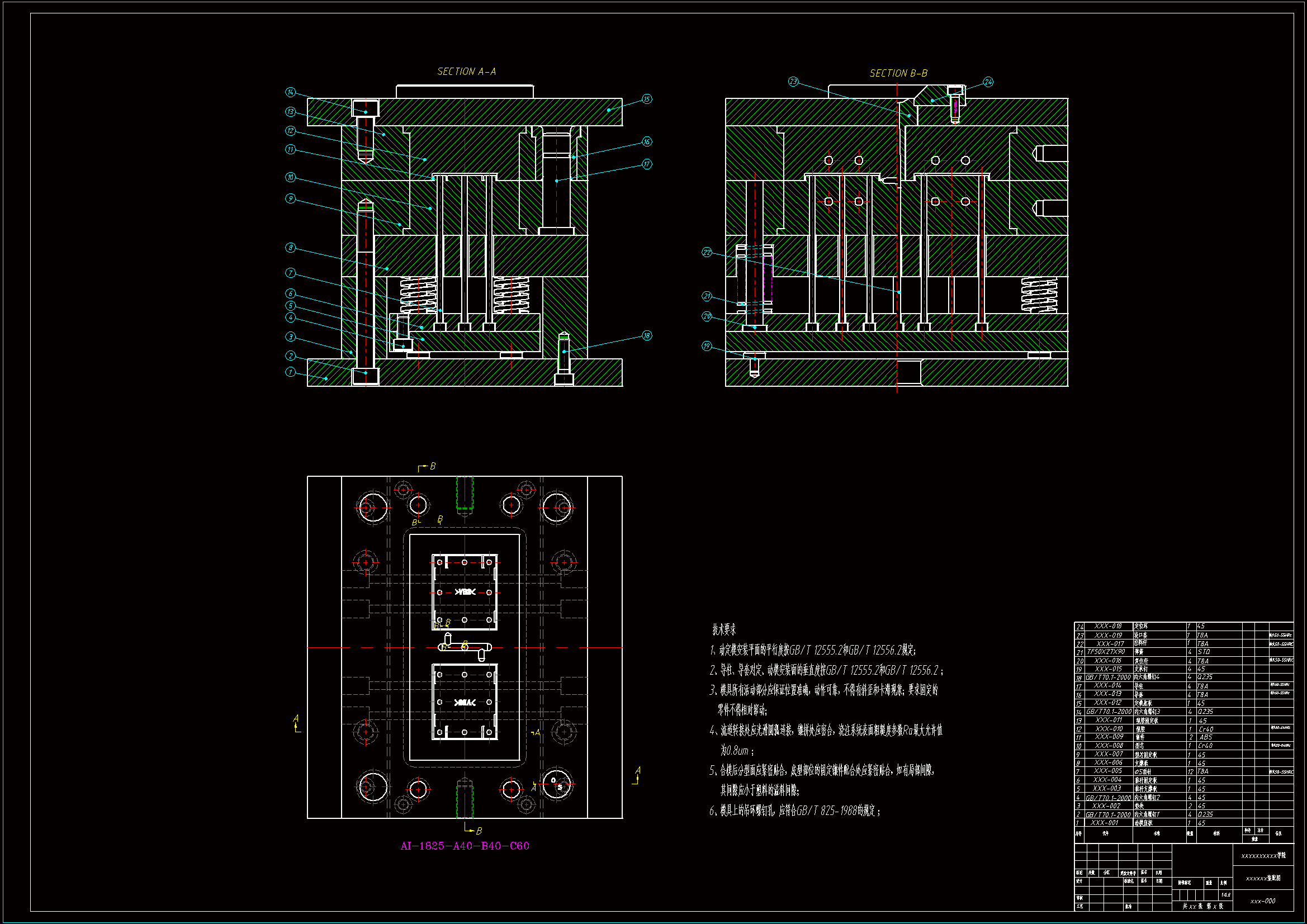Select part balloon number 15
1307x924 pixels.
pyautogui.click(x=647, y=99)
